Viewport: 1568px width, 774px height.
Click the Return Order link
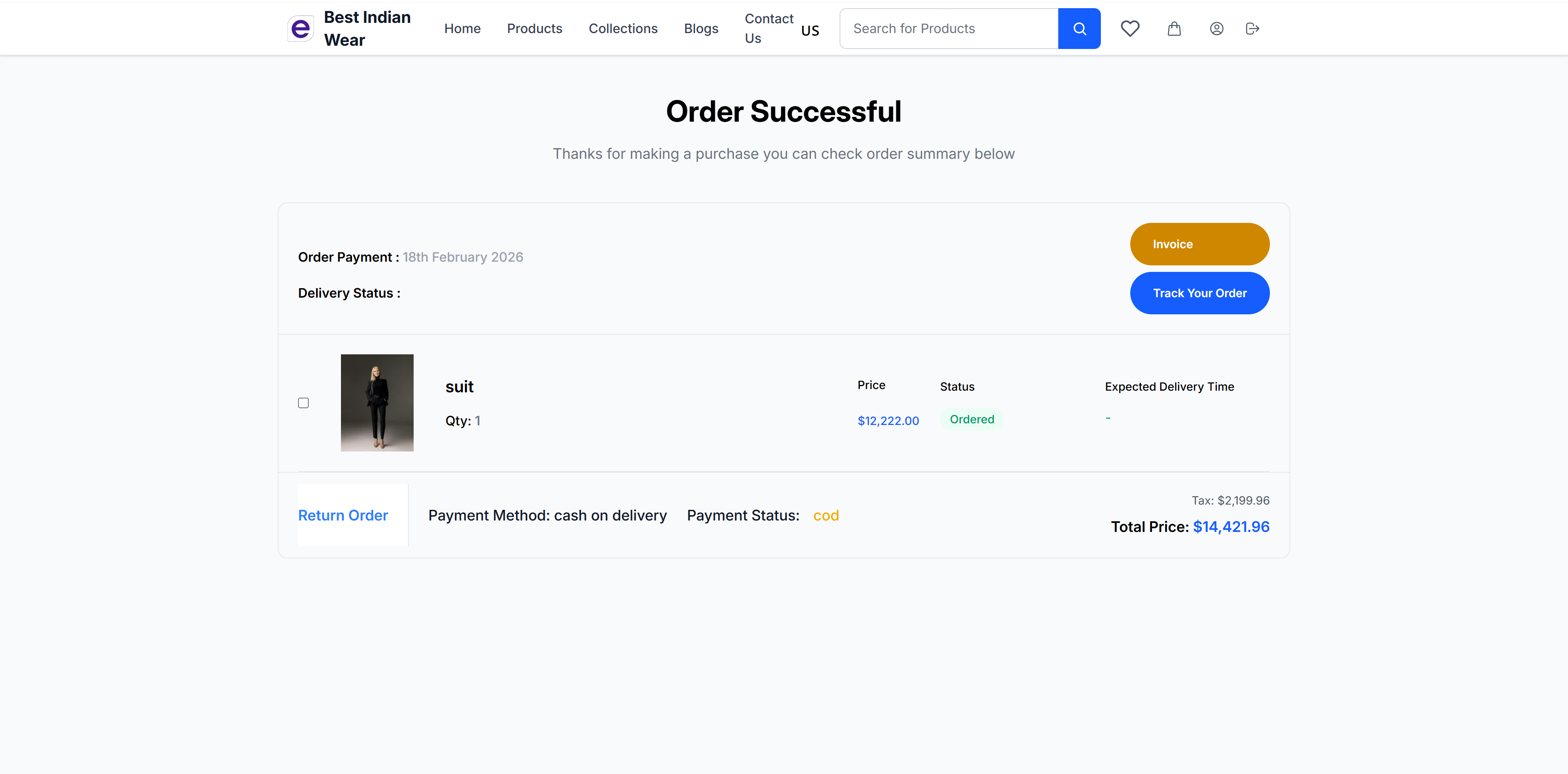(343, 515)
